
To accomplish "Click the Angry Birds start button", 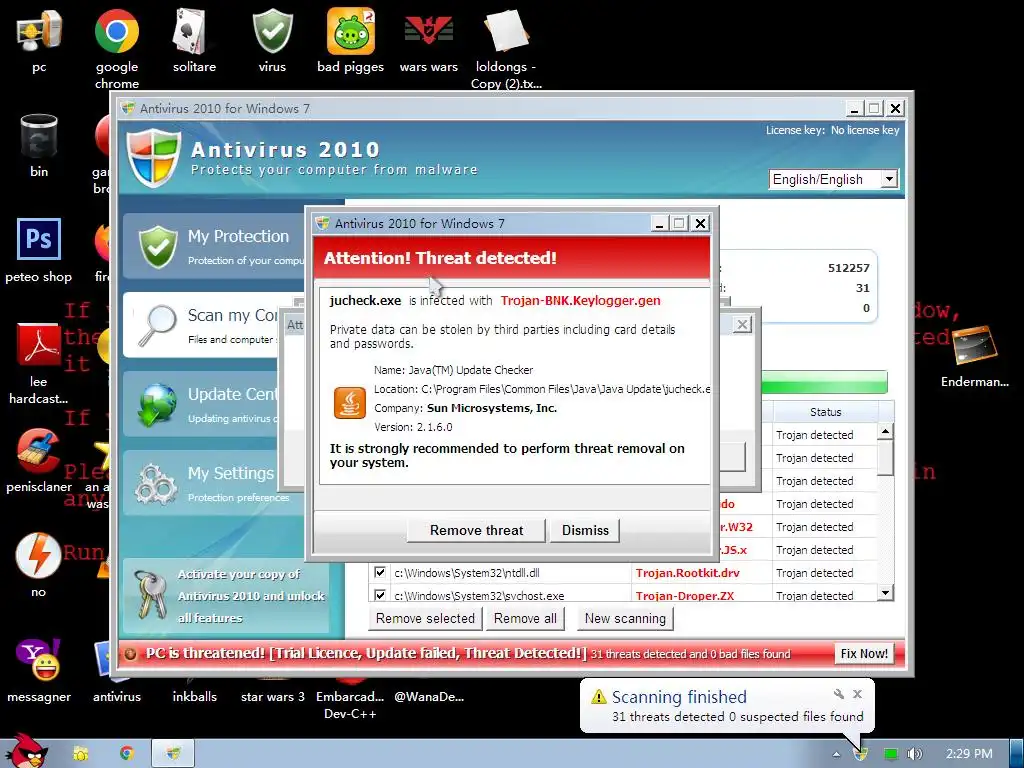I will (26, 751).
